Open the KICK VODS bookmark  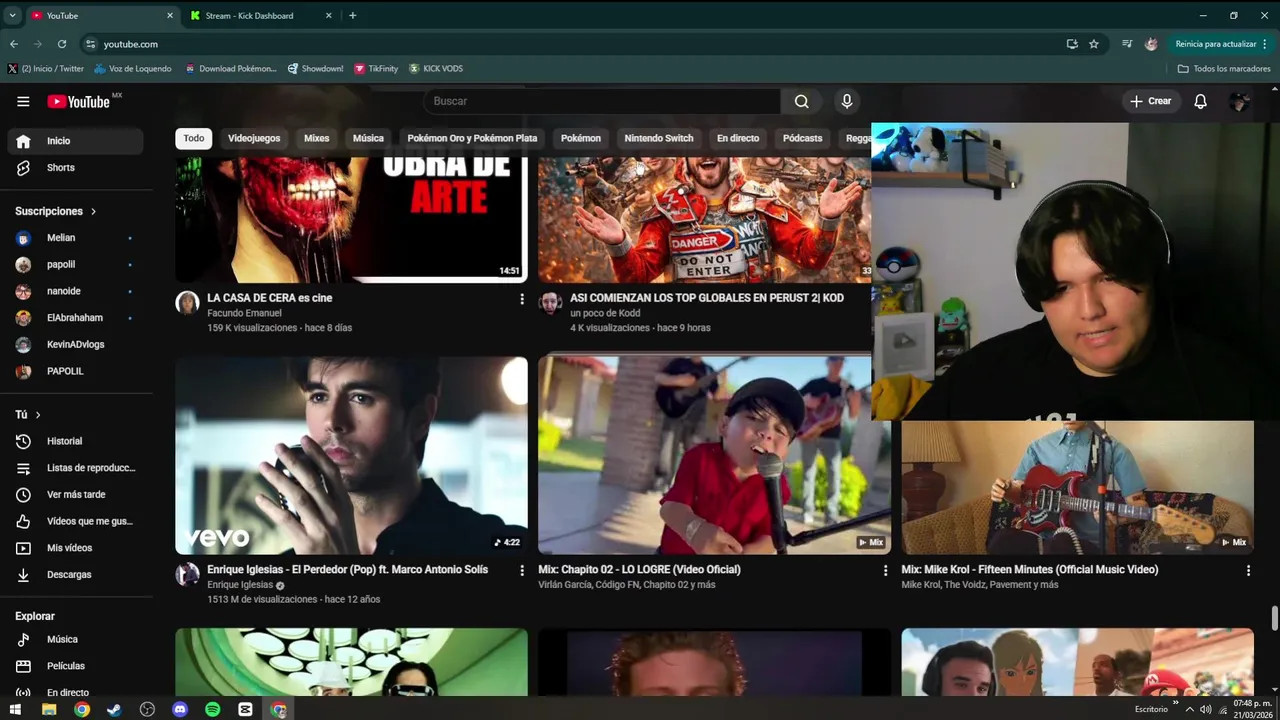coord(436,69)
